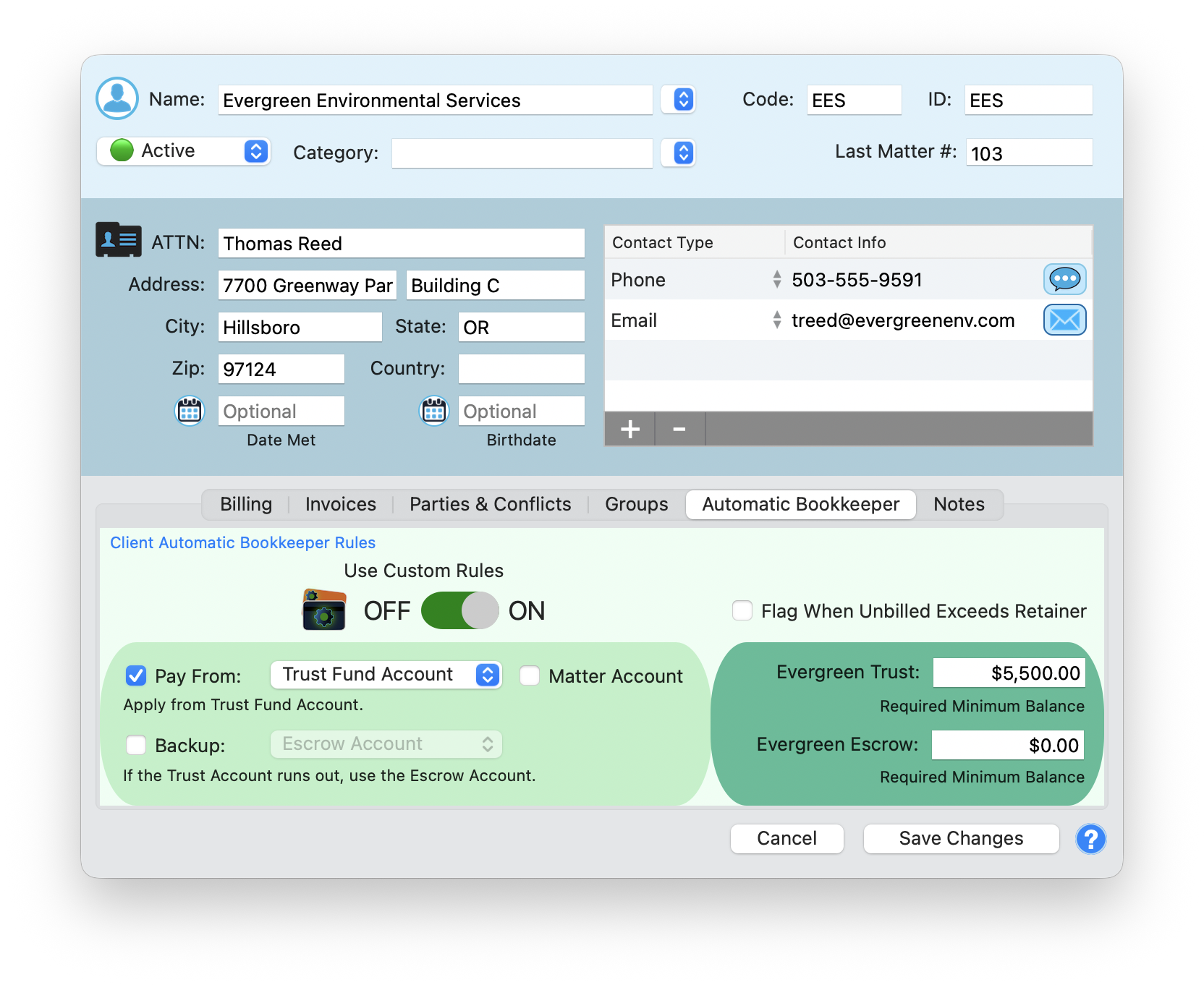The height and width of the screenshot is (985, 1204).
Task: Open Client Automatic Bookkeeper Rules link
Action: tap(242, 542)
